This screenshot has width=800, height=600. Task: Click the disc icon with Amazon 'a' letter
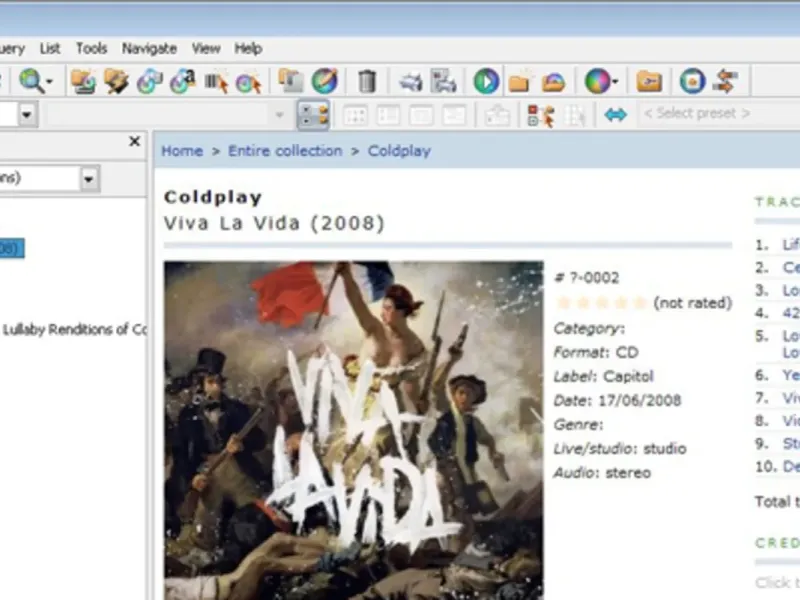click(x=183, y=82)
